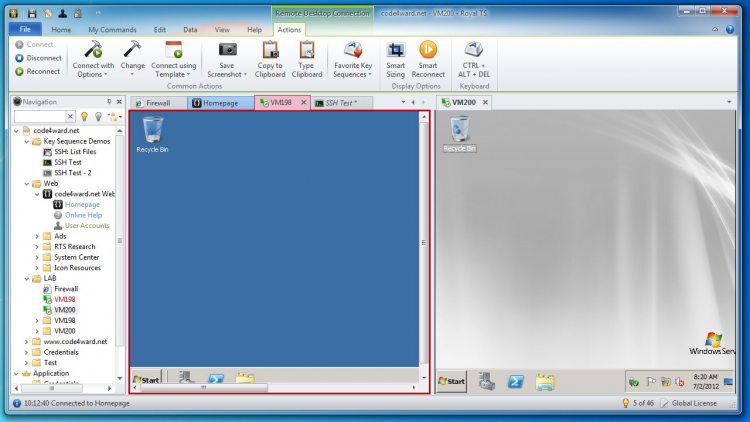The width and height of the screenshot is (750, 422).
Task: Open the Help ribbon tab
Action: 254,30
